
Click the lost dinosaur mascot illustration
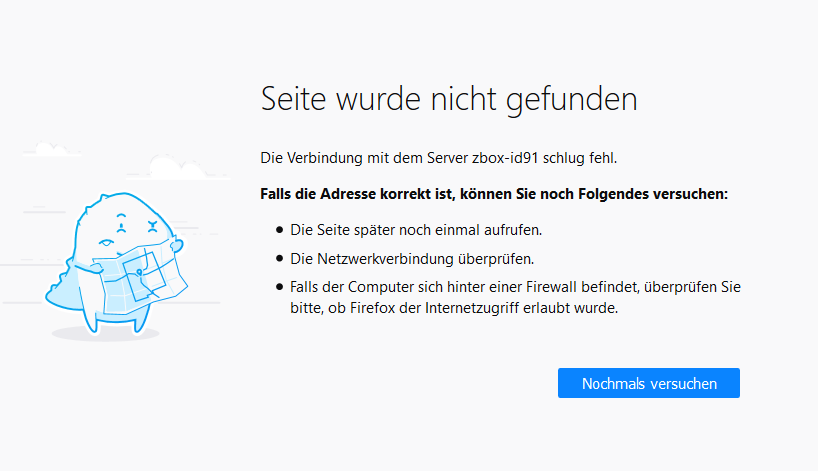(x=116, y=263)
